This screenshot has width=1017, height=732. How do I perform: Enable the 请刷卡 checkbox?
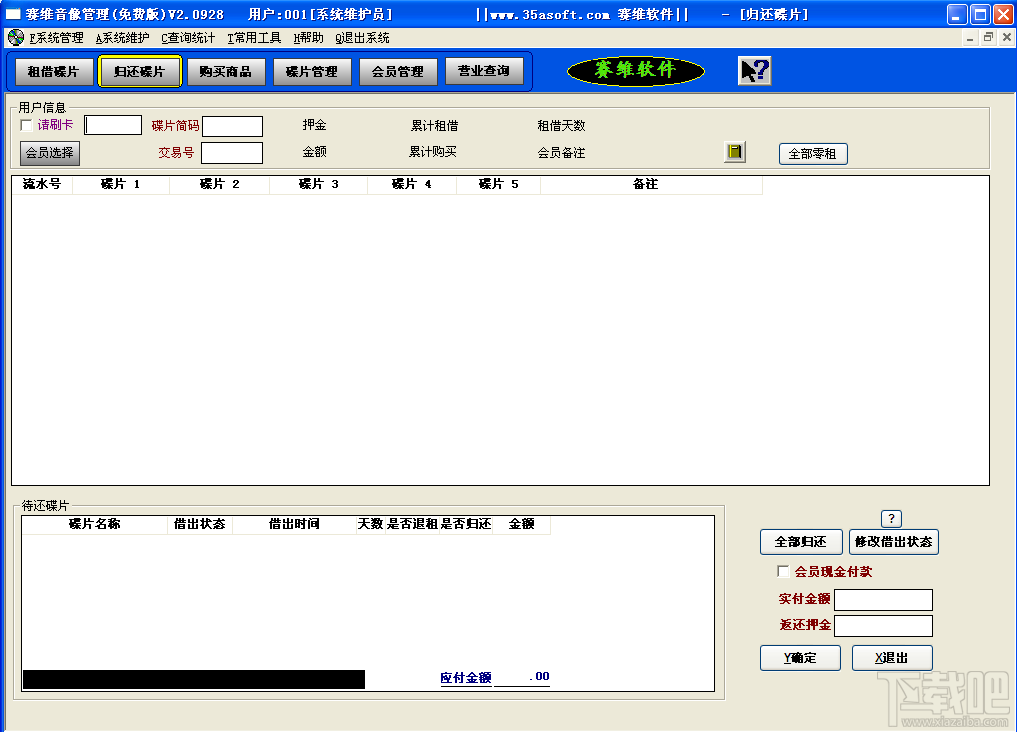pyautogui.click(x=27, y=125)
